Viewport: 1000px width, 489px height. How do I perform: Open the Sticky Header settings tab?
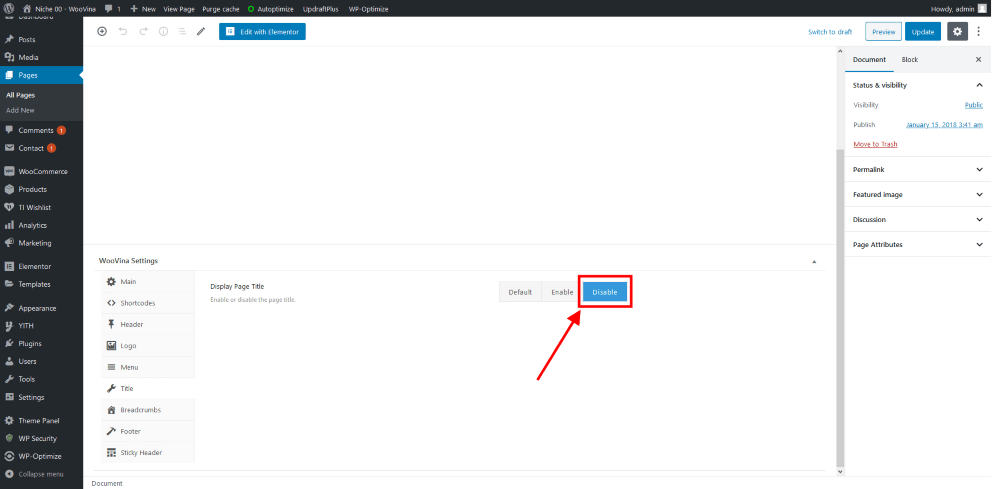148,453
